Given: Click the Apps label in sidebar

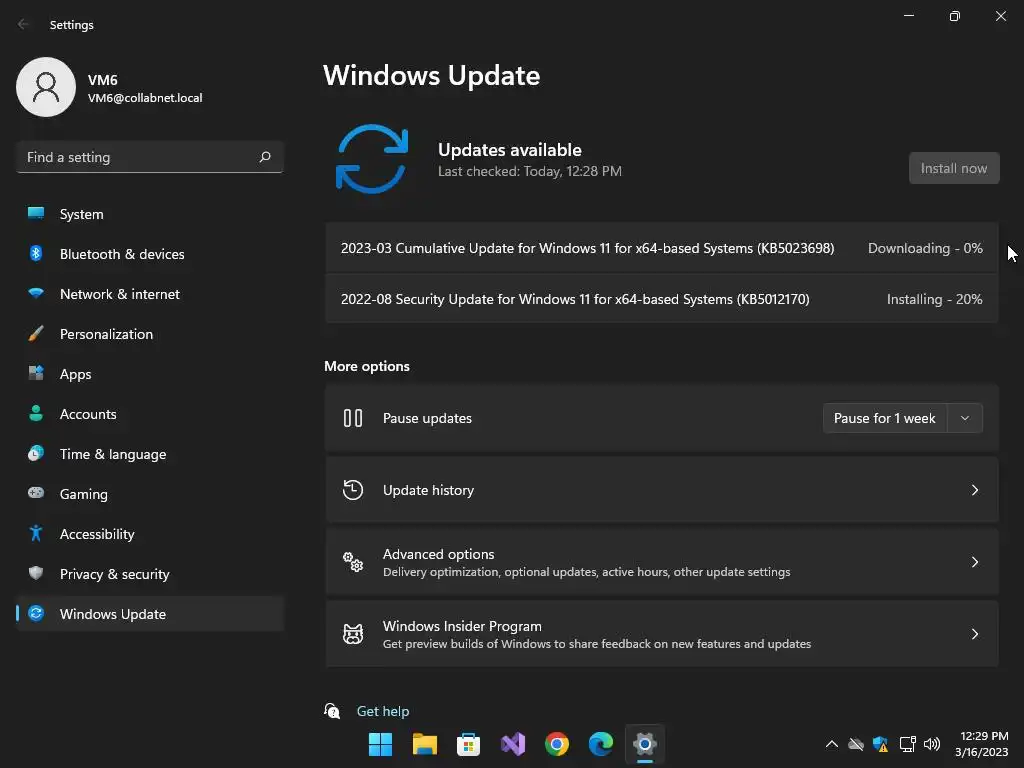Looking at the screenshot, I should click(x=75, y=374).
